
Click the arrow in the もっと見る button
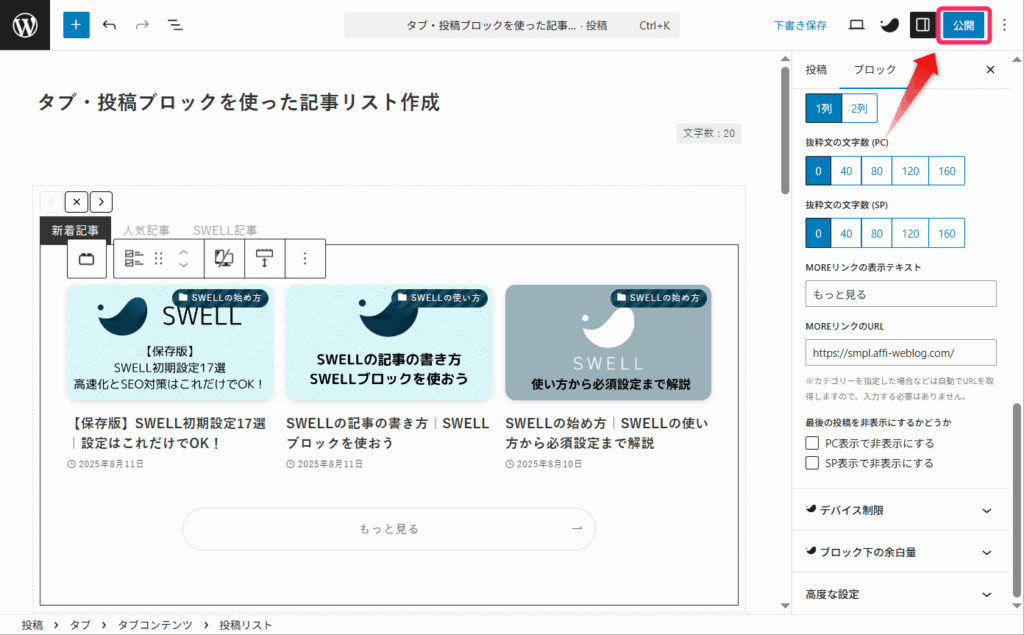tap(577, 528)
